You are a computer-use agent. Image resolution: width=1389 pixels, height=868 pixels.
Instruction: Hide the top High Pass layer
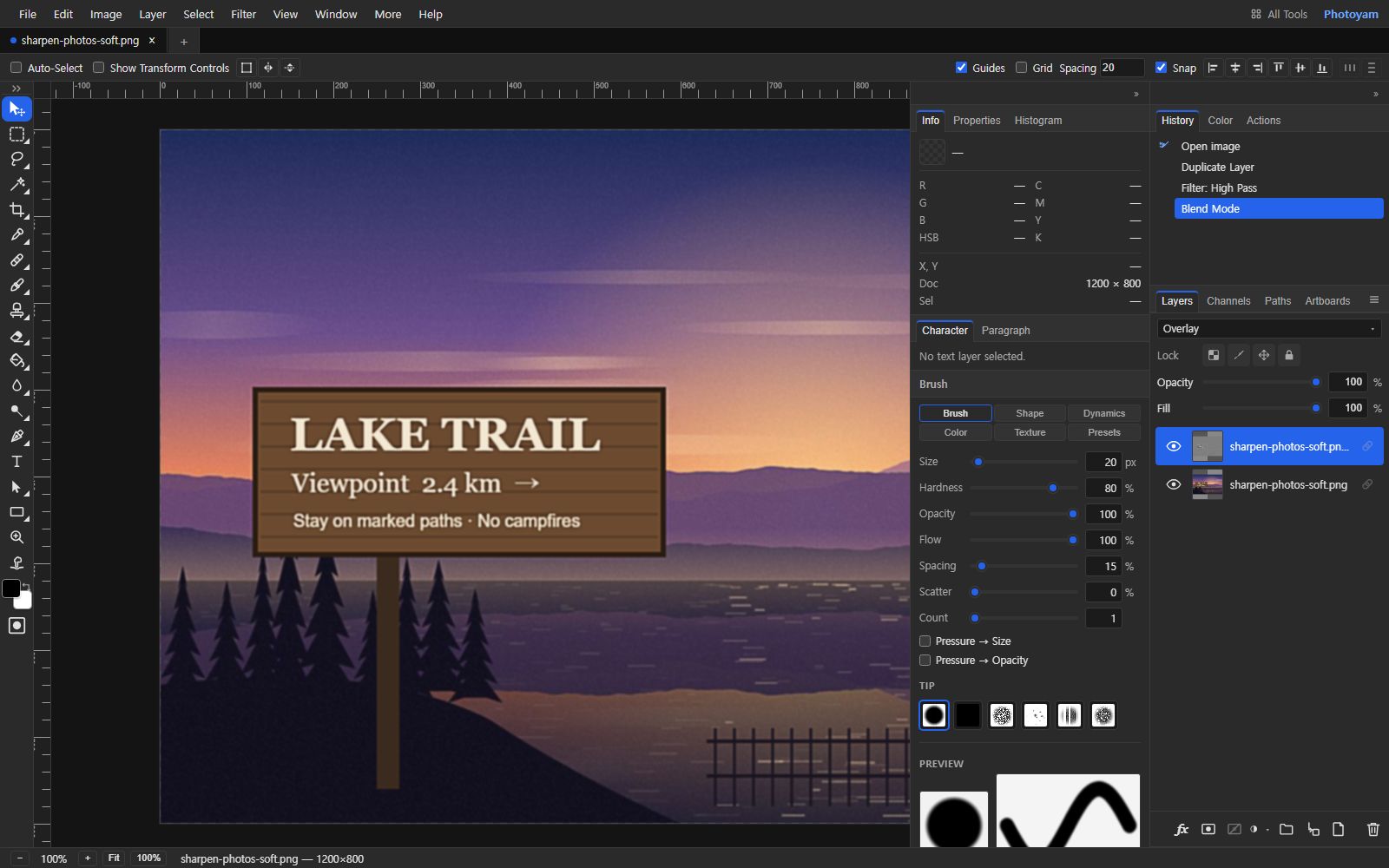1174,446
